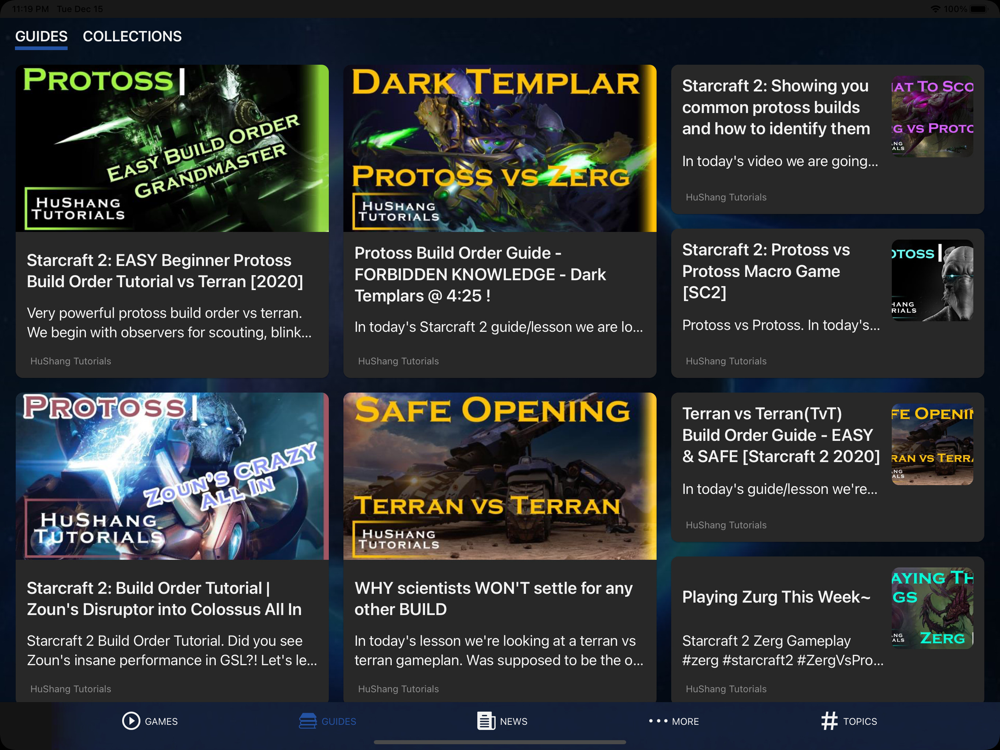Image resolution: width=1000 pixels, height=750 pixels.
Task: Tap 'looking at a terran vs terran gameplan' description
Action: pyautogui.click(x=499, y=651)
